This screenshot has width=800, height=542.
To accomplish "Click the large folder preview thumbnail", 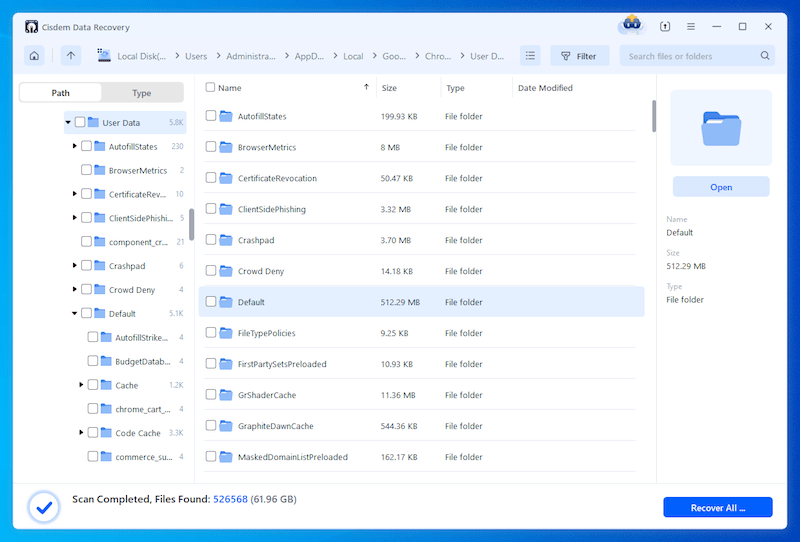I will point(721,128).
